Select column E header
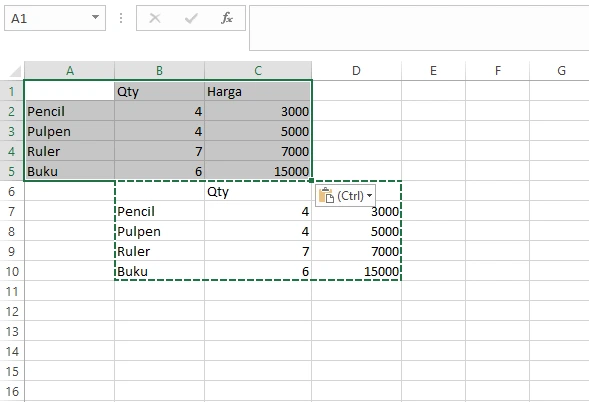589x402 pixels. click(433, 71)
